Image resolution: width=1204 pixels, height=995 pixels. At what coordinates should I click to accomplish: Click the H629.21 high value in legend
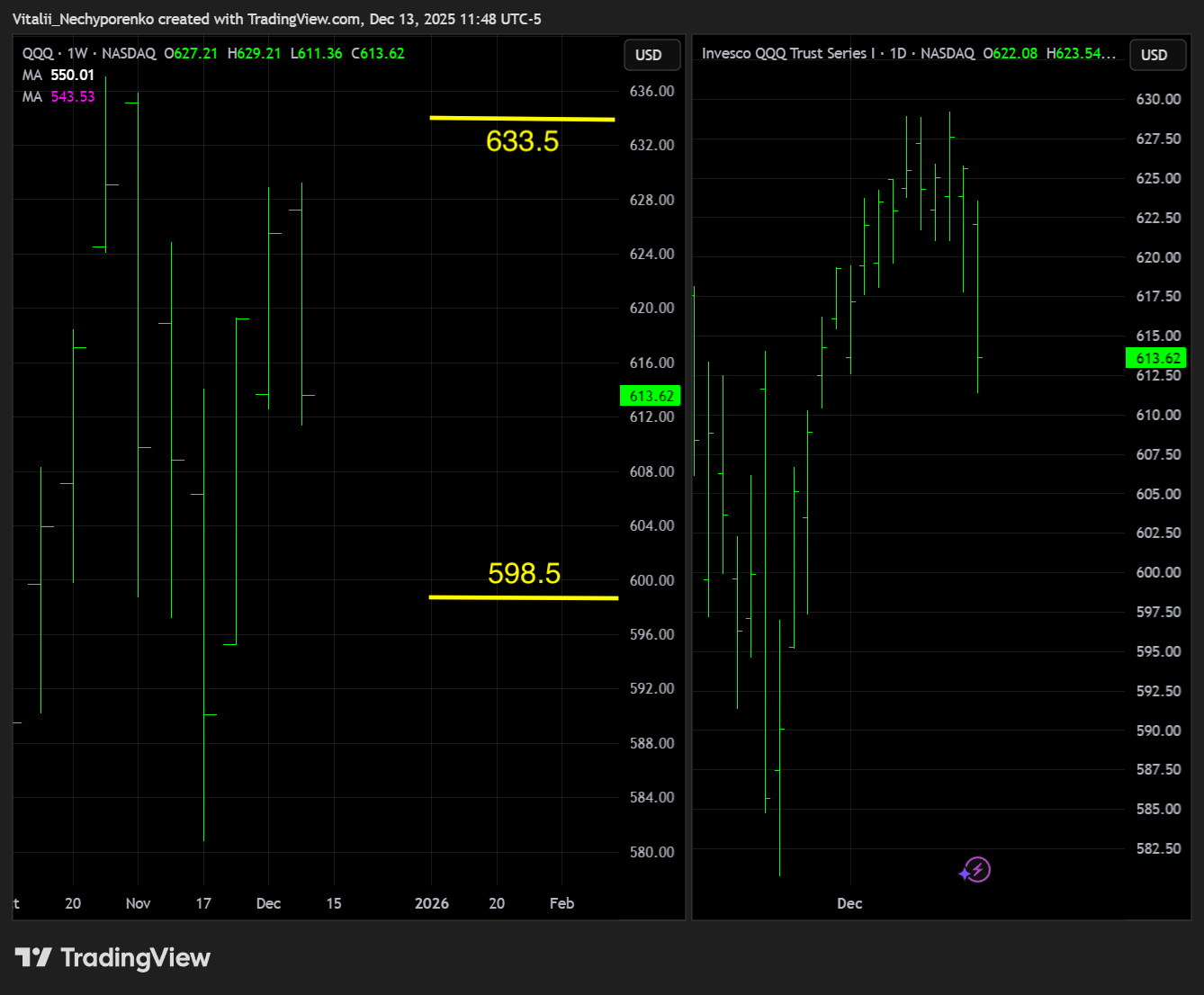coord(255,54)
